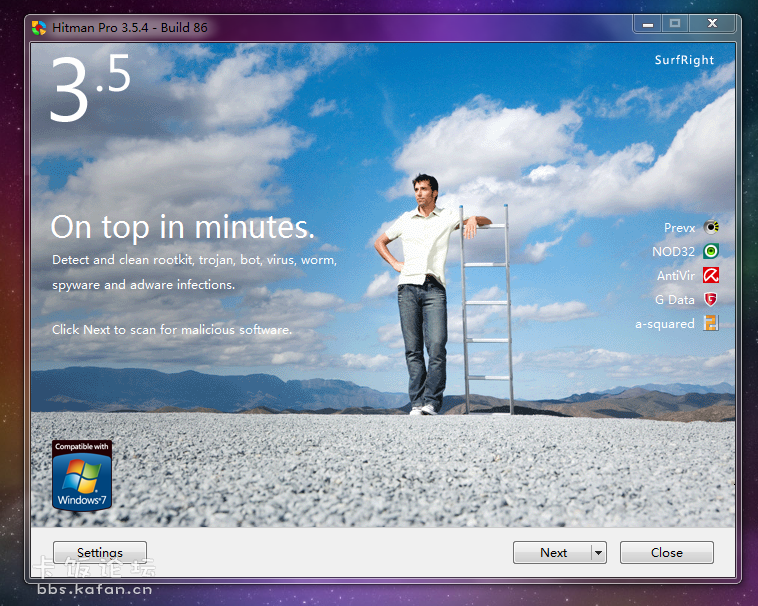758x606 pixels.
Task: Click the G Data shield icon
Action: [x=711, y=300]
